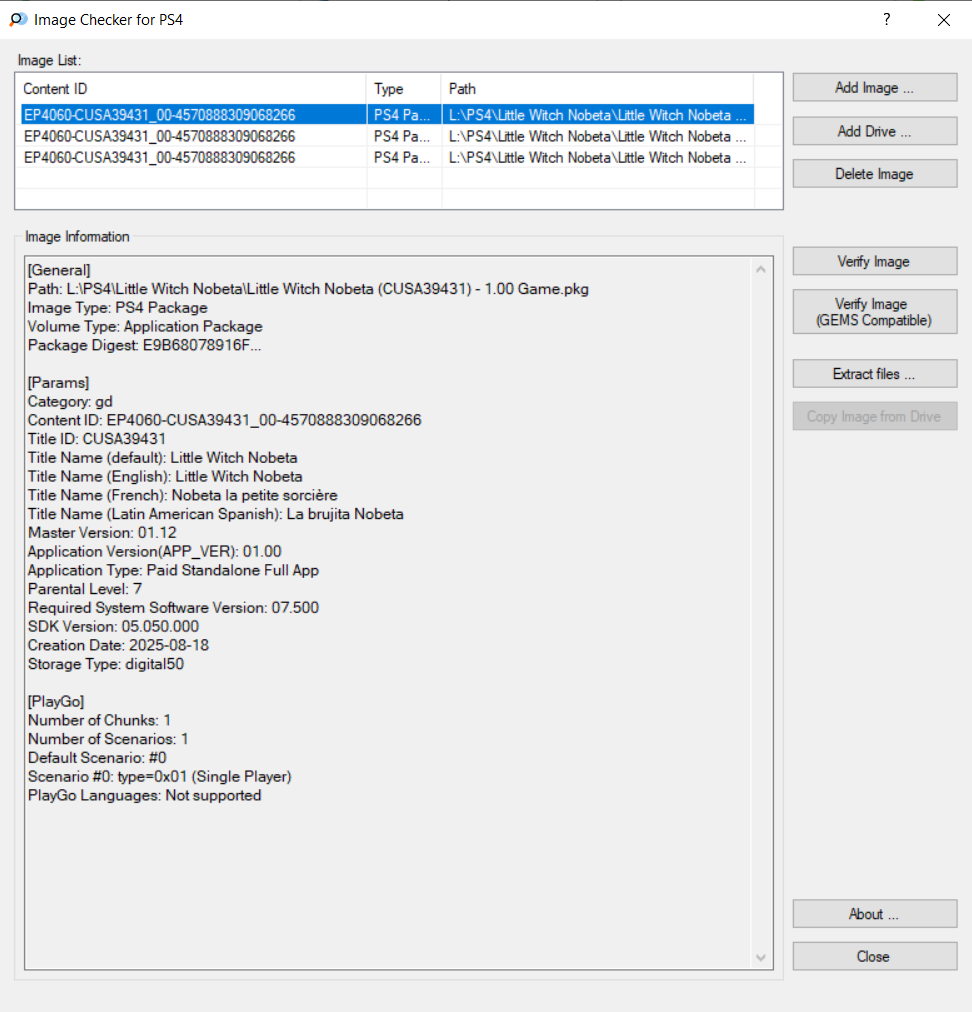Select the third EP4060-CUSA39431 row in the list
Image resolution: width=972 pixels, height=1012 pixels.
387,157
